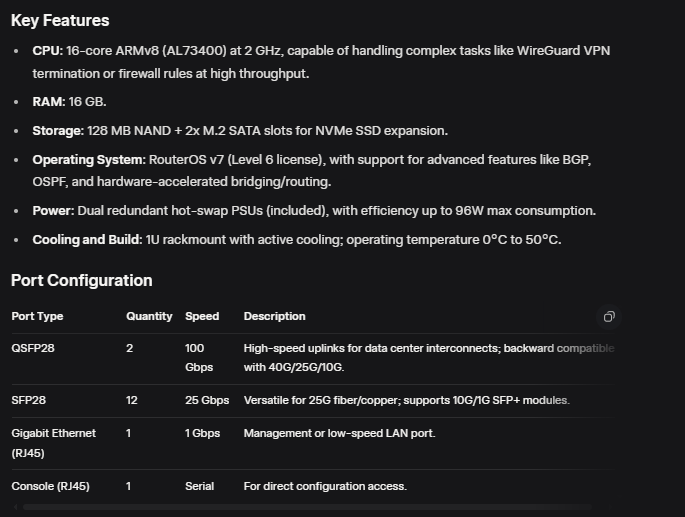
Task: Click the bold Storage label
Action: point(57,131)
